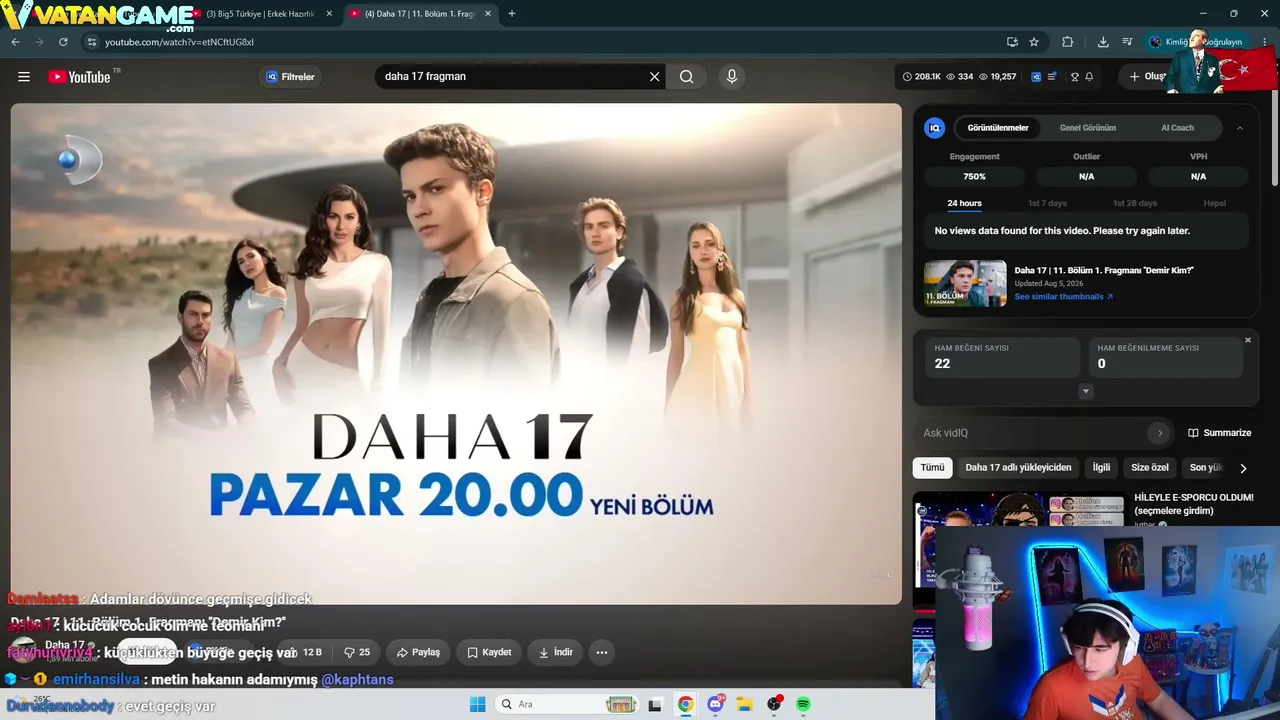The width and height of the screenshot is (1280, 720).
Task: Open more actions three-dot menu under the video
Action: point(602,652)
